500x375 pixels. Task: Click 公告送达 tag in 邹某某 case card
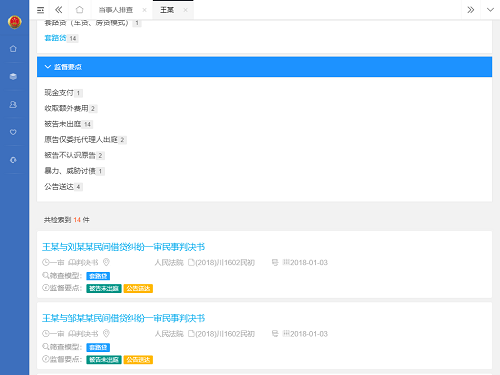pyautogui.click(x=138, y=360)
